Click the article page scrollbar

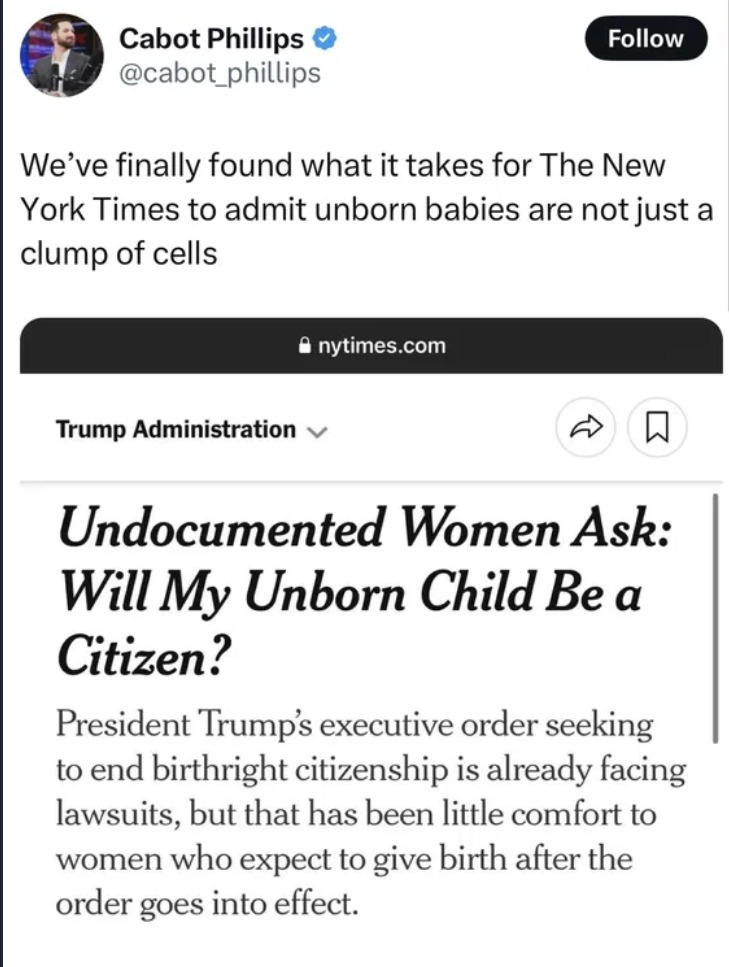[715, 619]
